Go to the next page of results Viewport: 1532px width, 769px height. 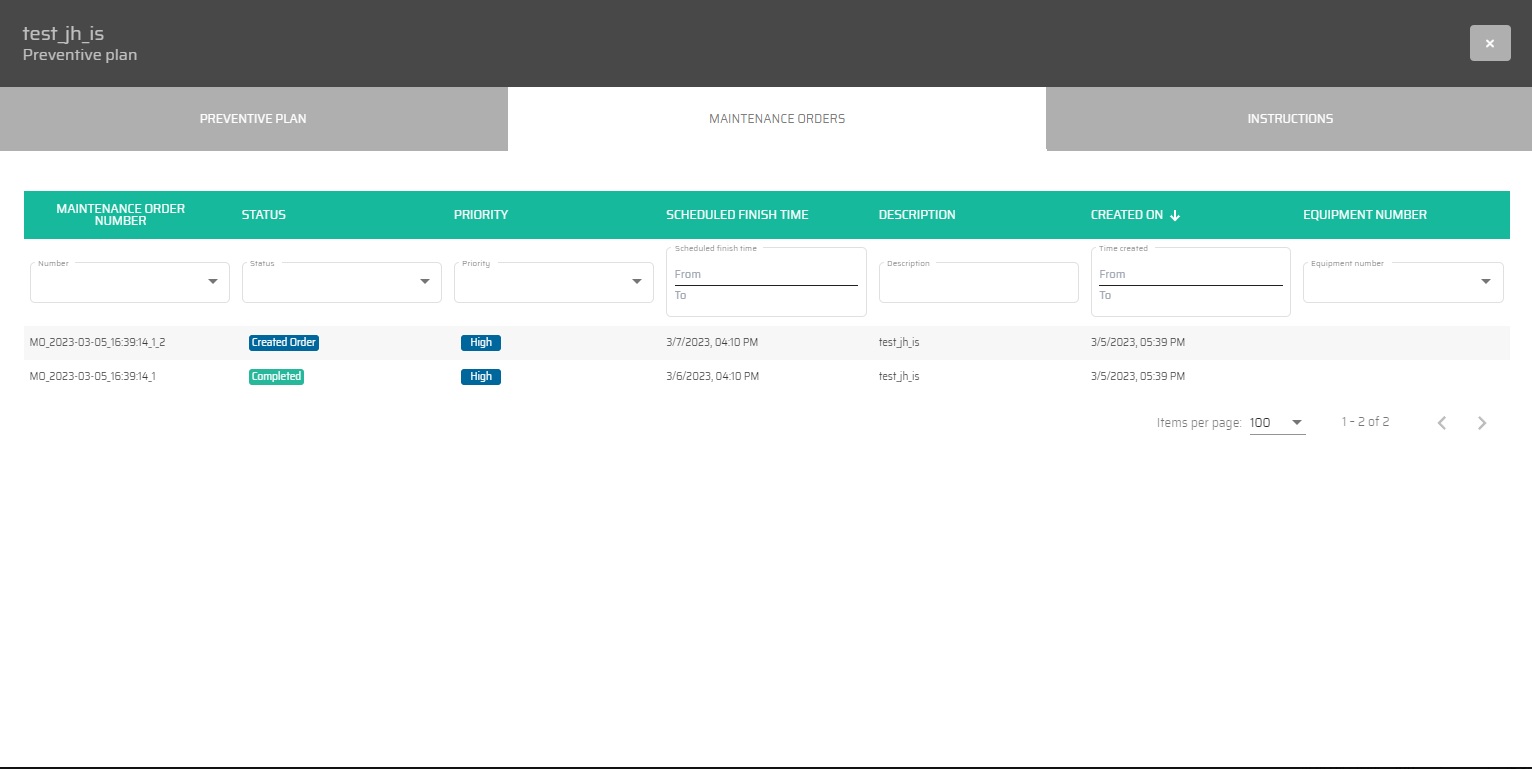pos(1482,423)
